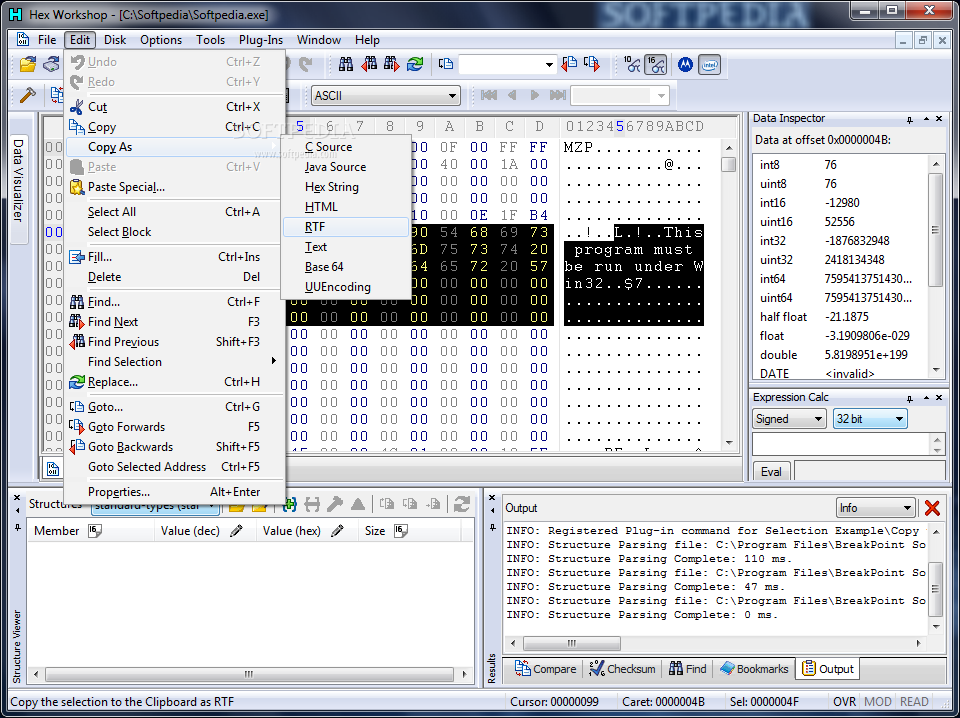960x718 pixels.
Task: Click the Cut scissors icon in Edit menu
Action: [77, 107]
